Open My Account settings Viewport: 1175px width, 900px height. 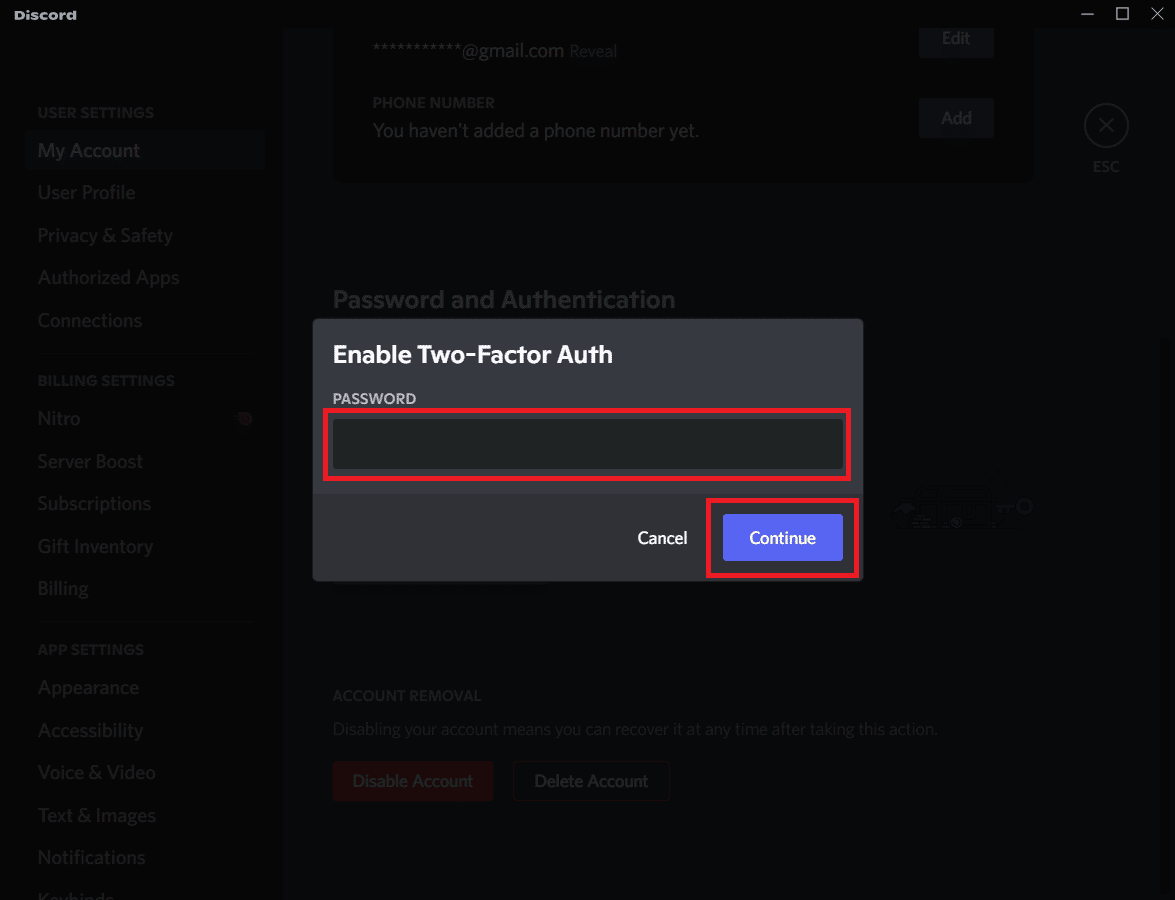coord(145,151)
